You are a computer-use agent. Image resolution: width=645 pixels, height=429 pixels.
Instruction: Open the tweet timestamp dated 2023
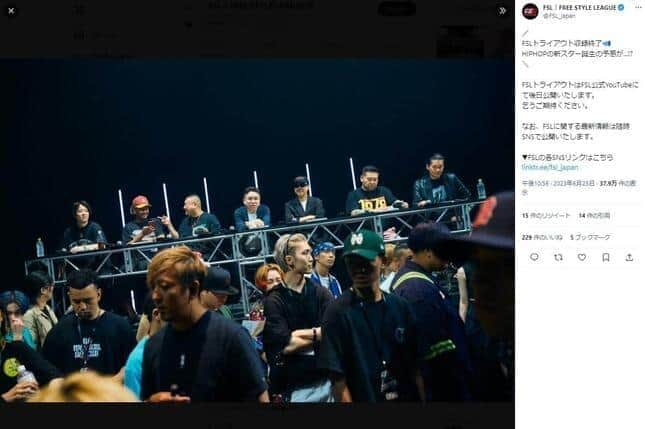[x=558, y=183]
